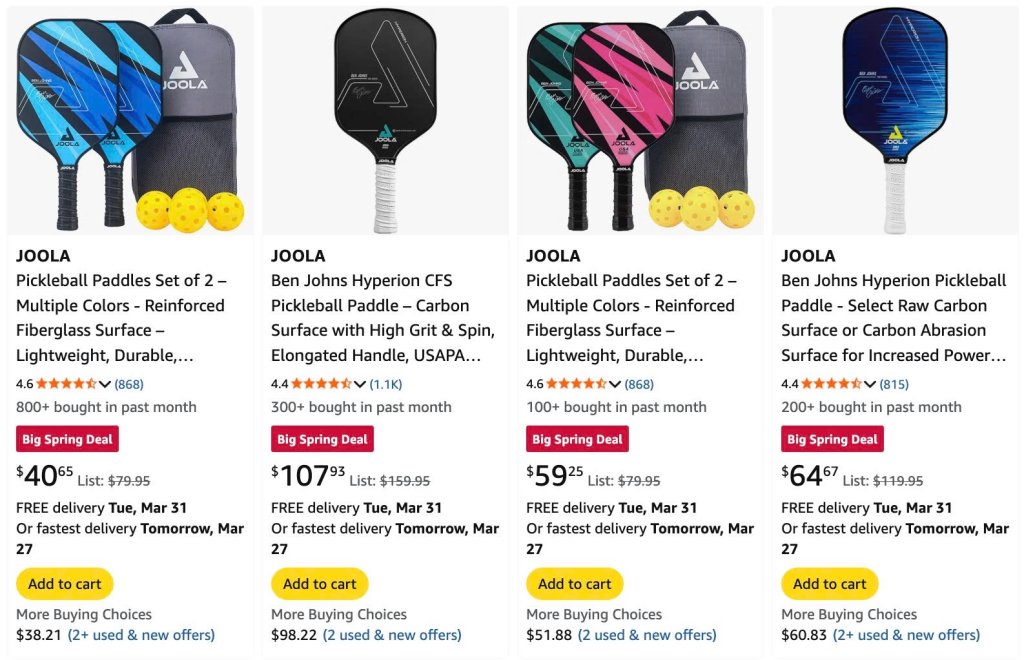This screenshot has height=660, width=1024.
Task: Expand rating chevron next to 1.1K reviews
Action: click(359, 384)
